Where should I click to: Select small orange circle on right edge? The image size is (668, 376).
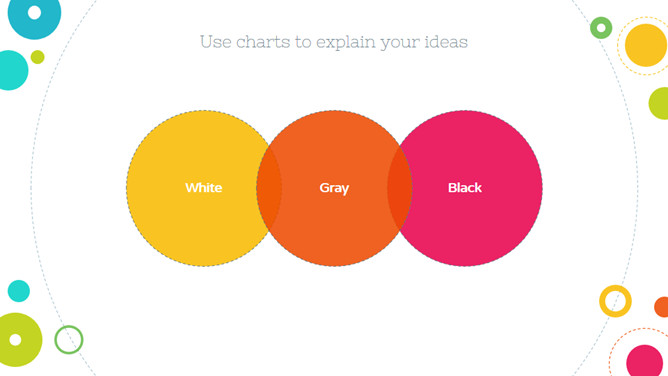pos(662,307)
